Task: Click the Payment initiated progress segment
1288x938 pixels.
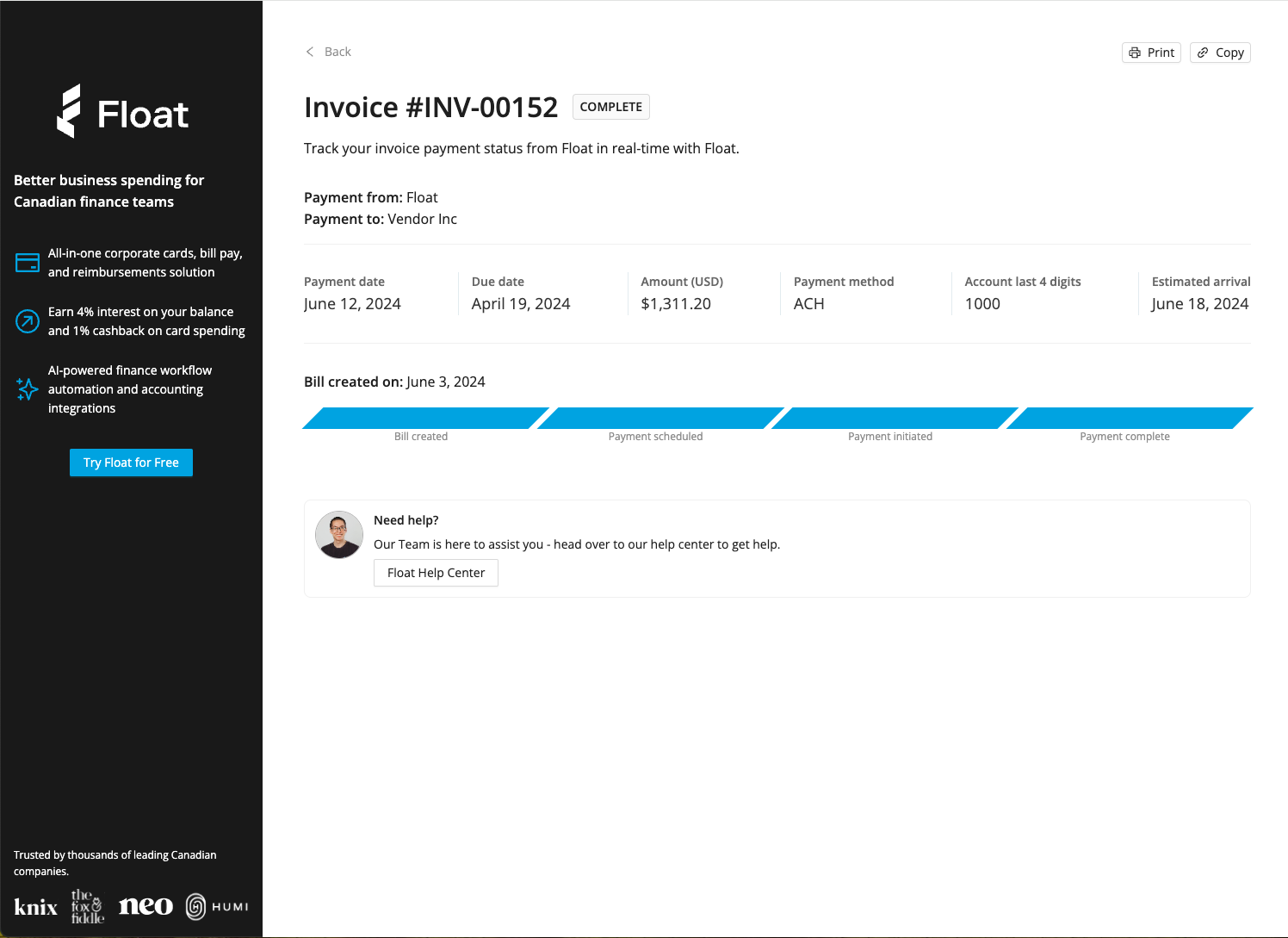Action: pos(895,418)
